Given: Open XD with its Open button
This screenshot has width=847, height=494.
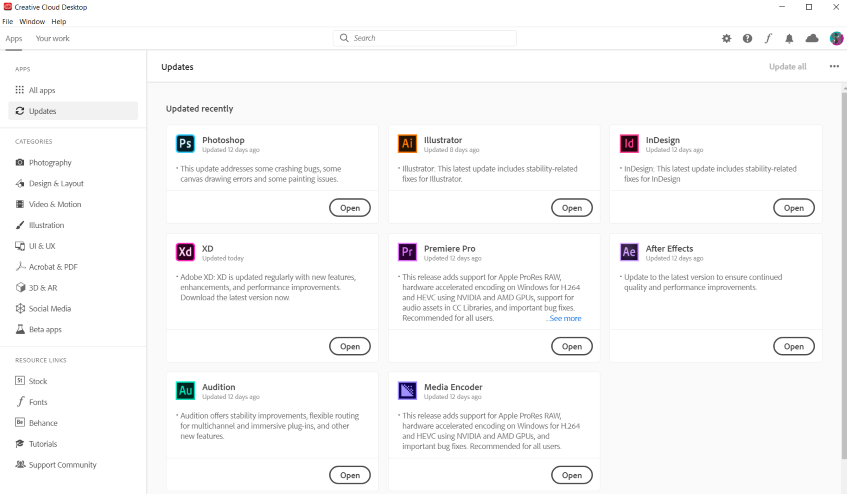Looking at the screenshot, I should click(x=350, y=346).
